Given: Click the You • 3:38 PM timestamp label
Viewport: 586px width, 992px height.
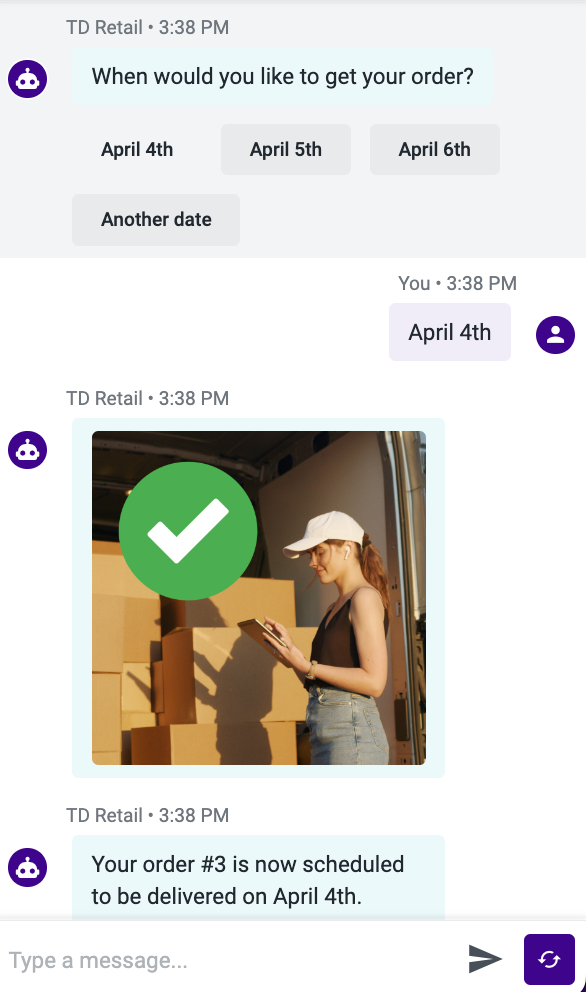Looking at the screenshot, I should coord(457,283).
